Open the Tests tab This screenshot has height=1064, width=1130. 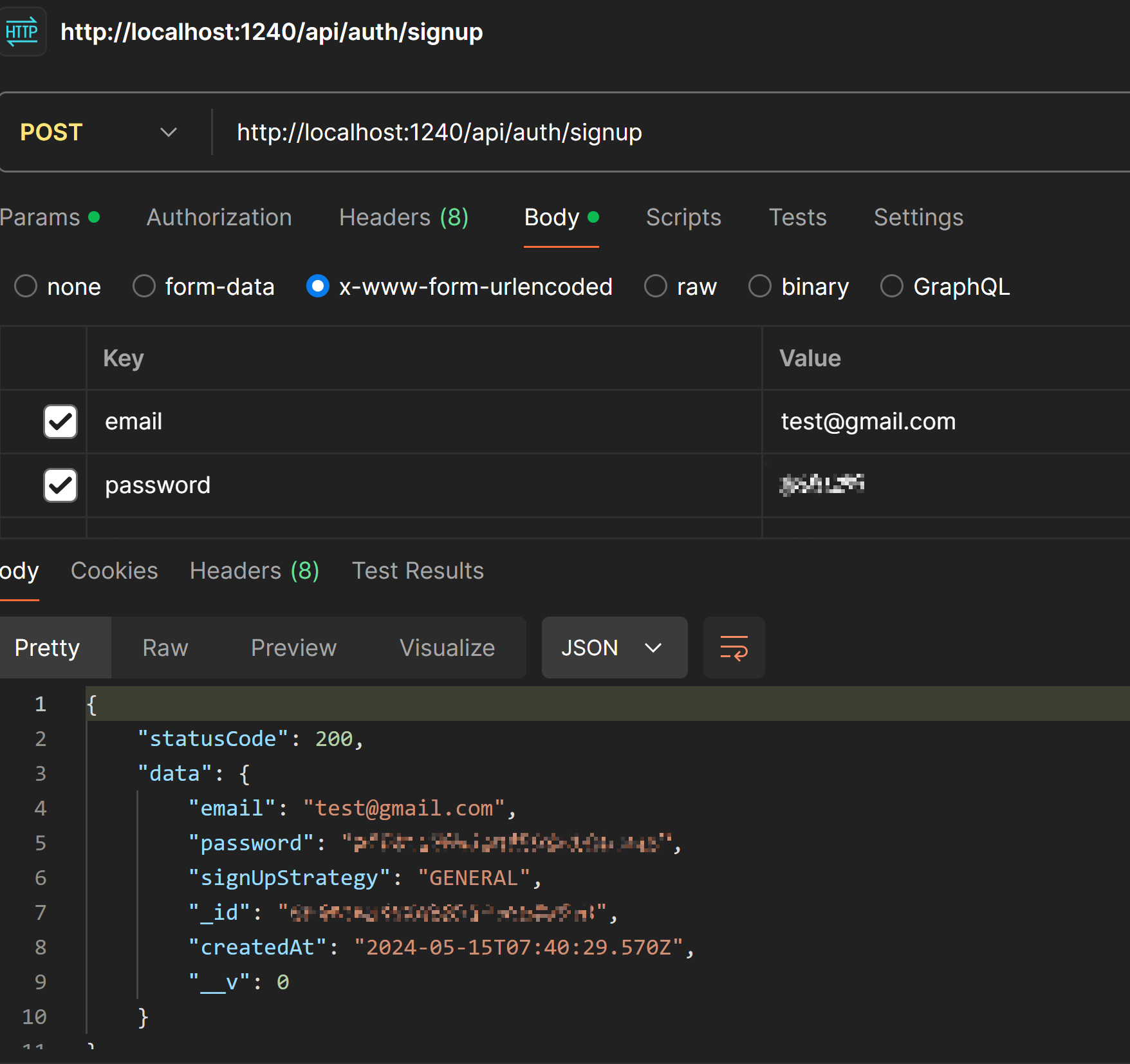pyautogui.click(x=797, y=218)
